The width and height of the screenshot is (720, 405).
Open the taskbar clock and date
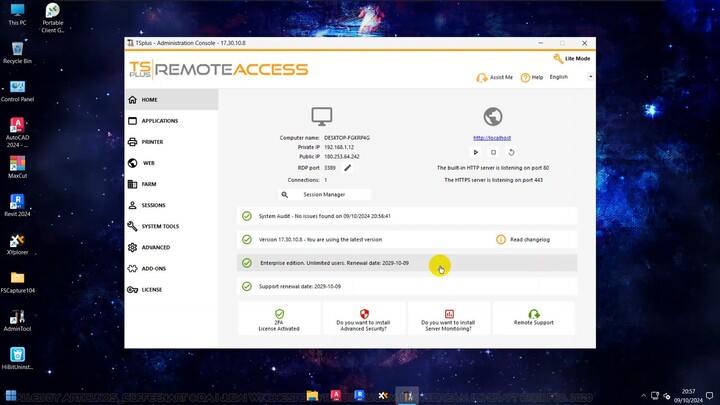[x=688, y=396]
